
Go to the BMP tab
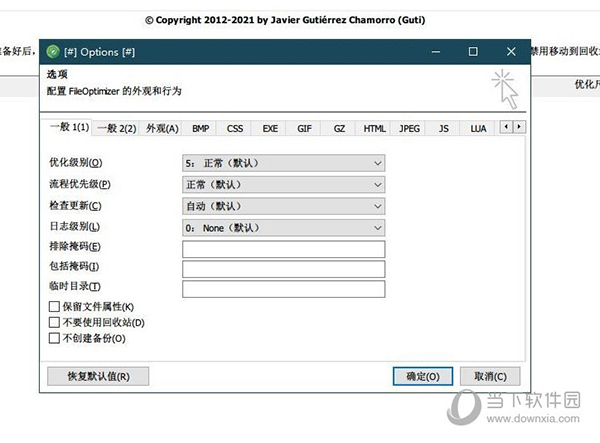pos(201,129)
